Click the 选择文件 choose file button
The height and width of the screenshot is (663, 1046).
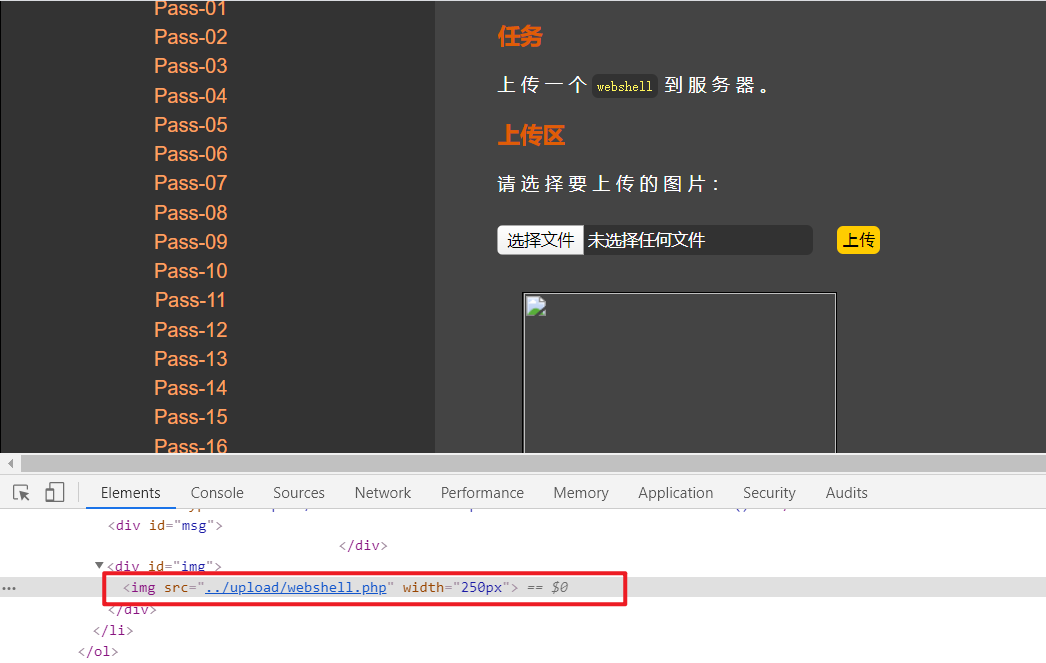pyautogui.click(x=540, y=240)
